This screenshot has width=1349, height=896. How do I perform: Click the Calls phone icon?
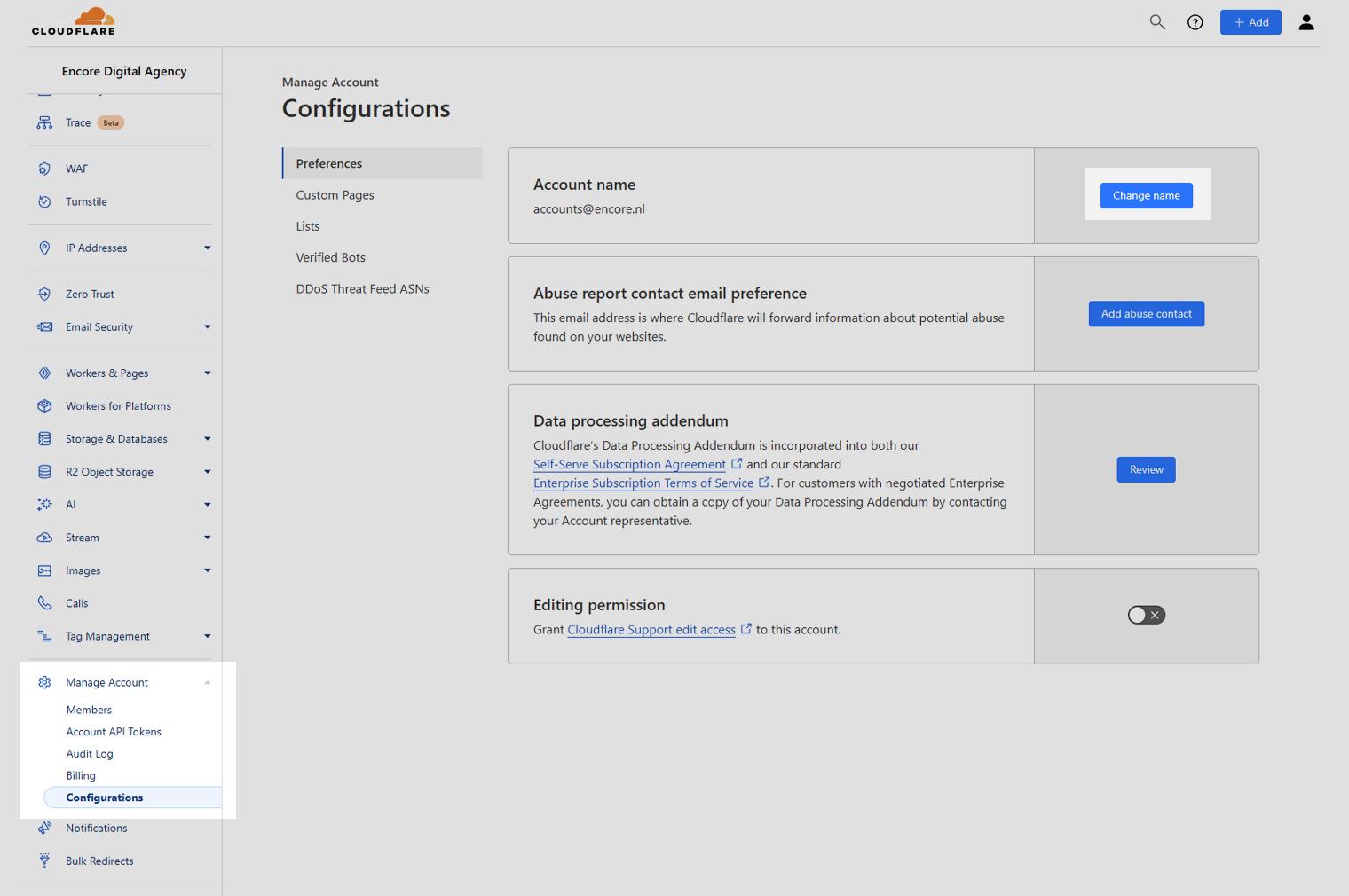[x=44, y=603]
